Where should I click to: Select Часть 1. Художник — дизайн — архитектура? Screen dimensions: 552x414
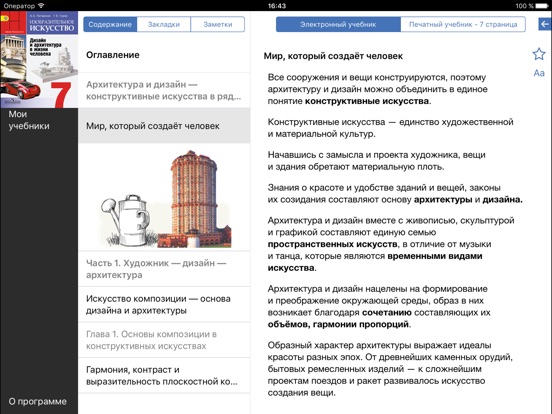[164, 269]
